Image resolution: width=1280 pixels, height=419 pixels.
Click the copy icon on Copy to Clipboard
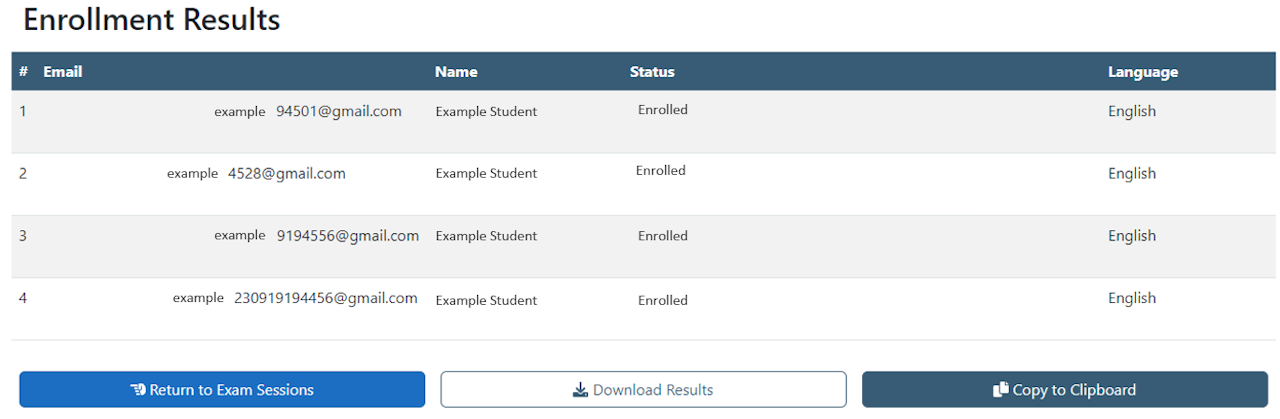click(1001, 390)
